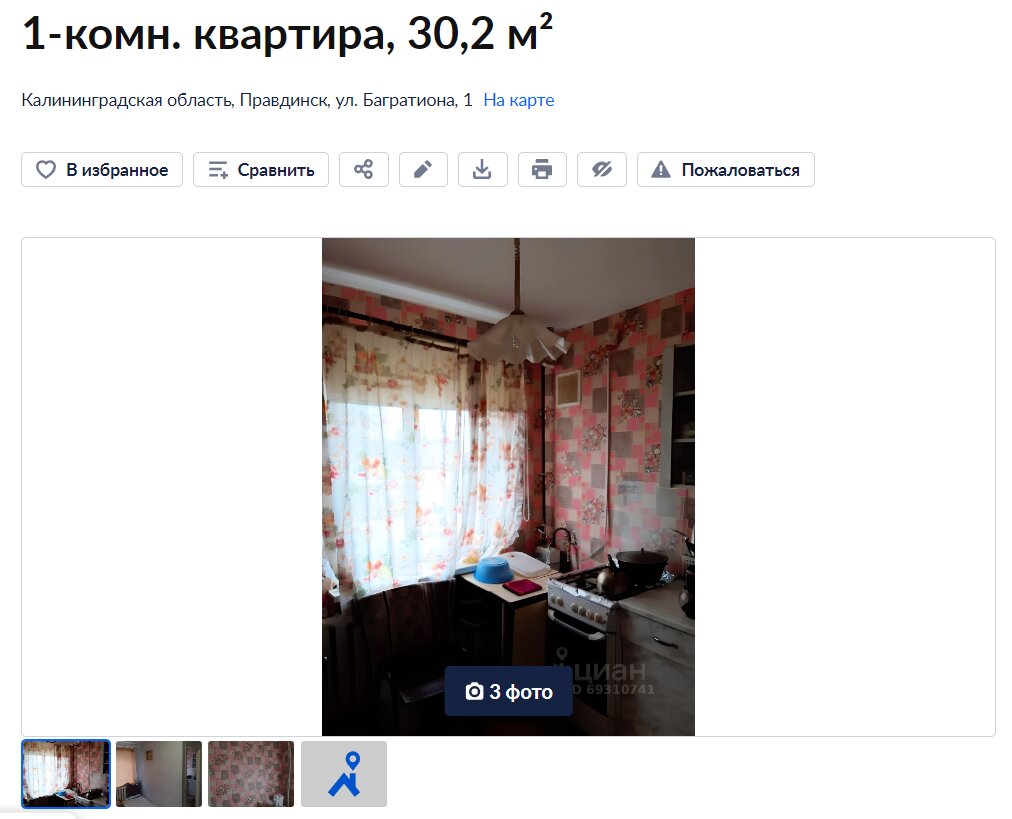Click the pencil edit note icon

tap(423, 170)
